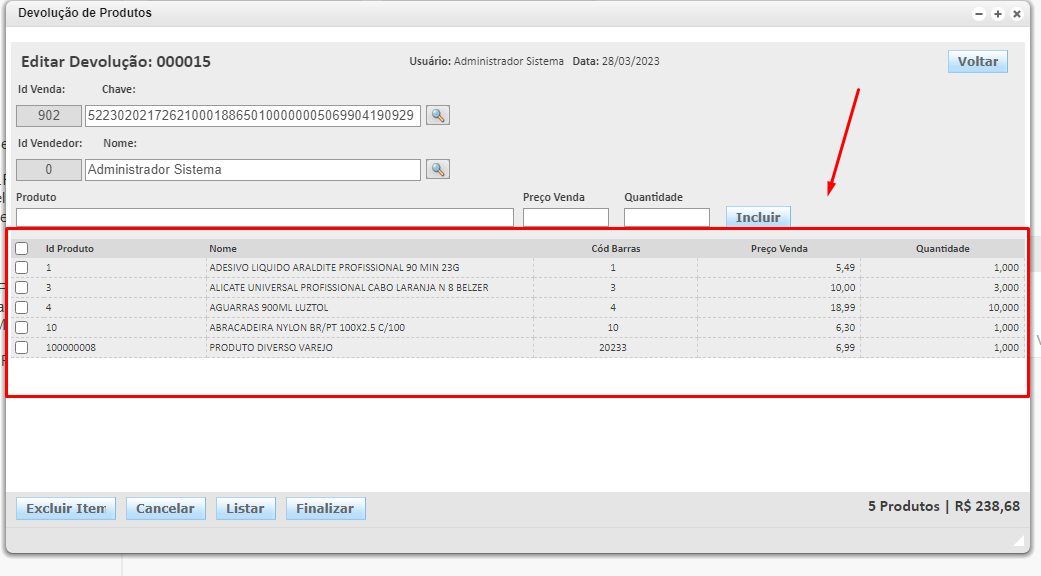Open the Listar button
1041x576 pixels.
(x=245, y=509)
